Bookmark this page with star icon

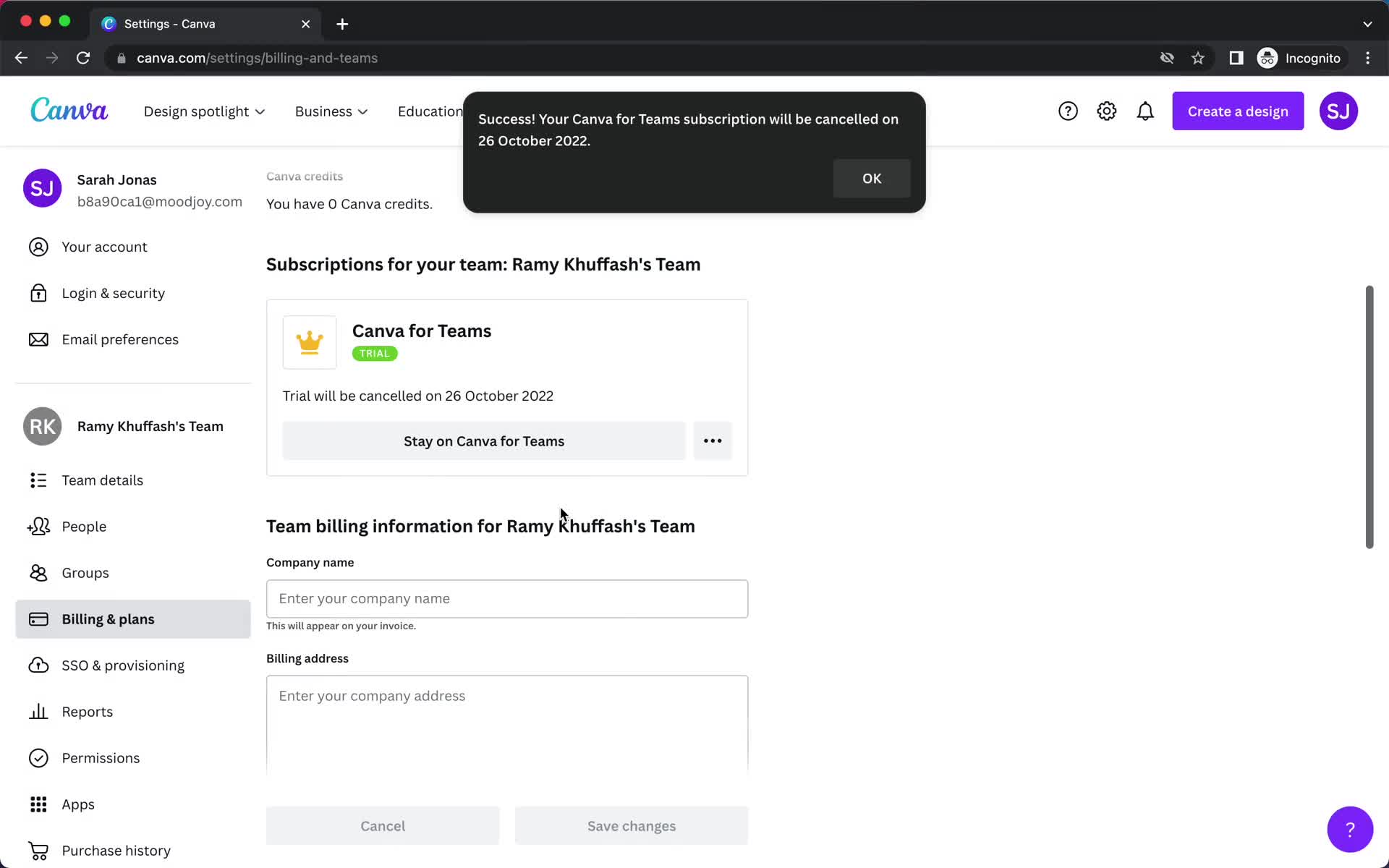pos(1198,58)
